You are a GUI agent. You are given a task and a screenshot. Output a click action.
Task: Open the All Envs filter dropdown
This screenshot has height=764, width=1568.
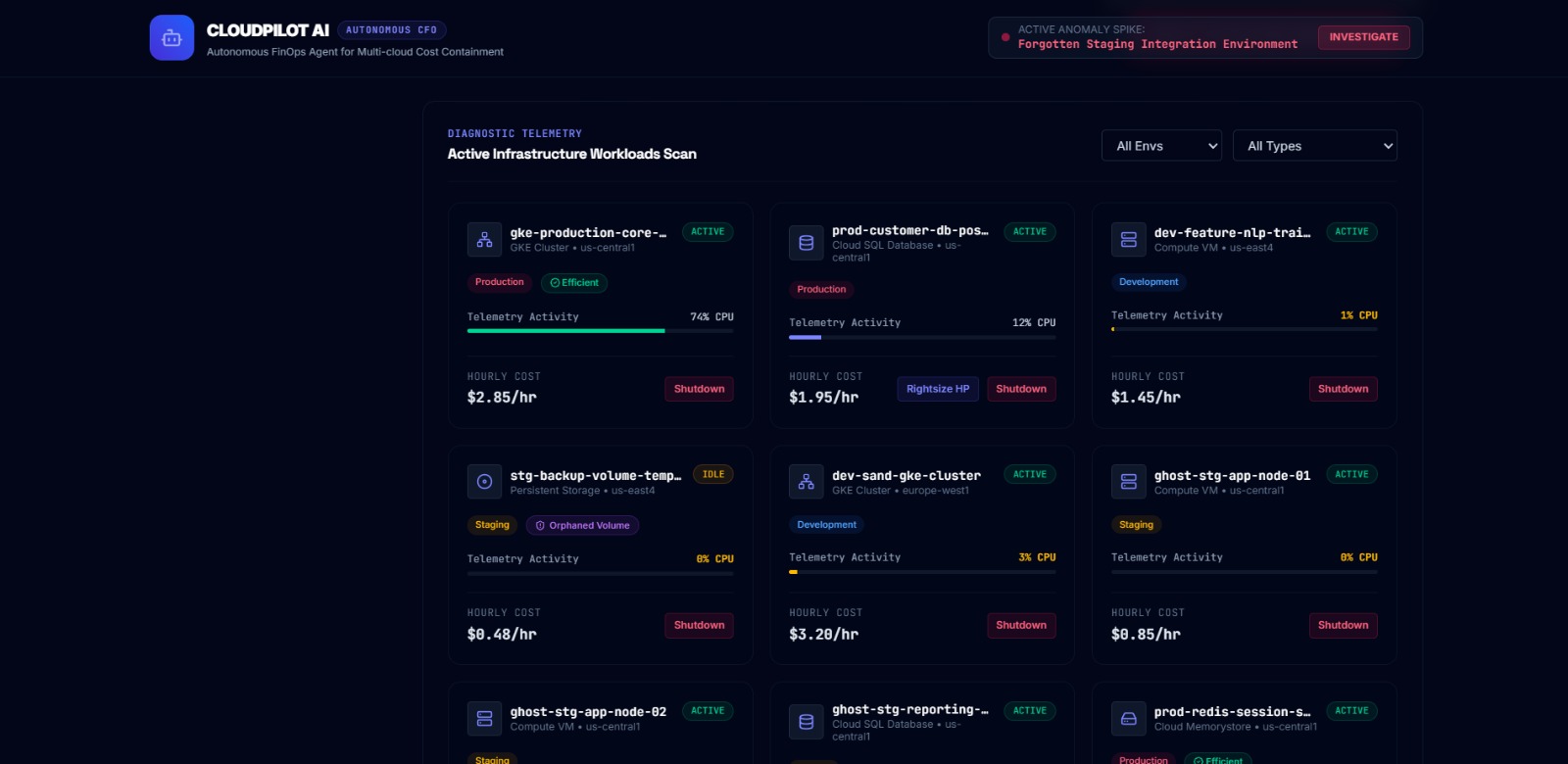pos(1161,146)
